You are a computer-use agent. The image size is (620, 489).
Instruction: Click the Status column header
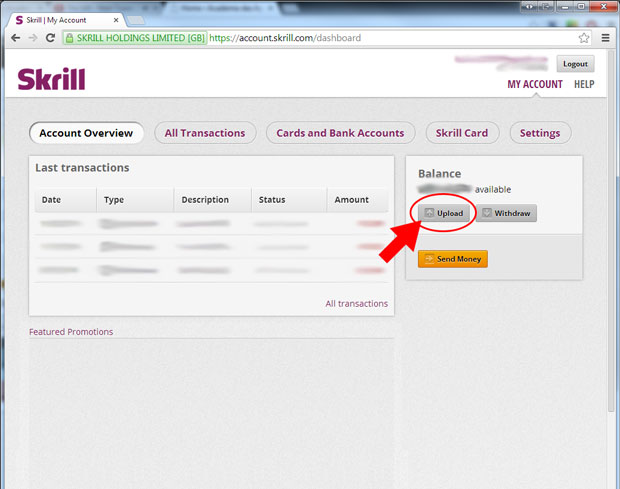(x=289, y=200)
